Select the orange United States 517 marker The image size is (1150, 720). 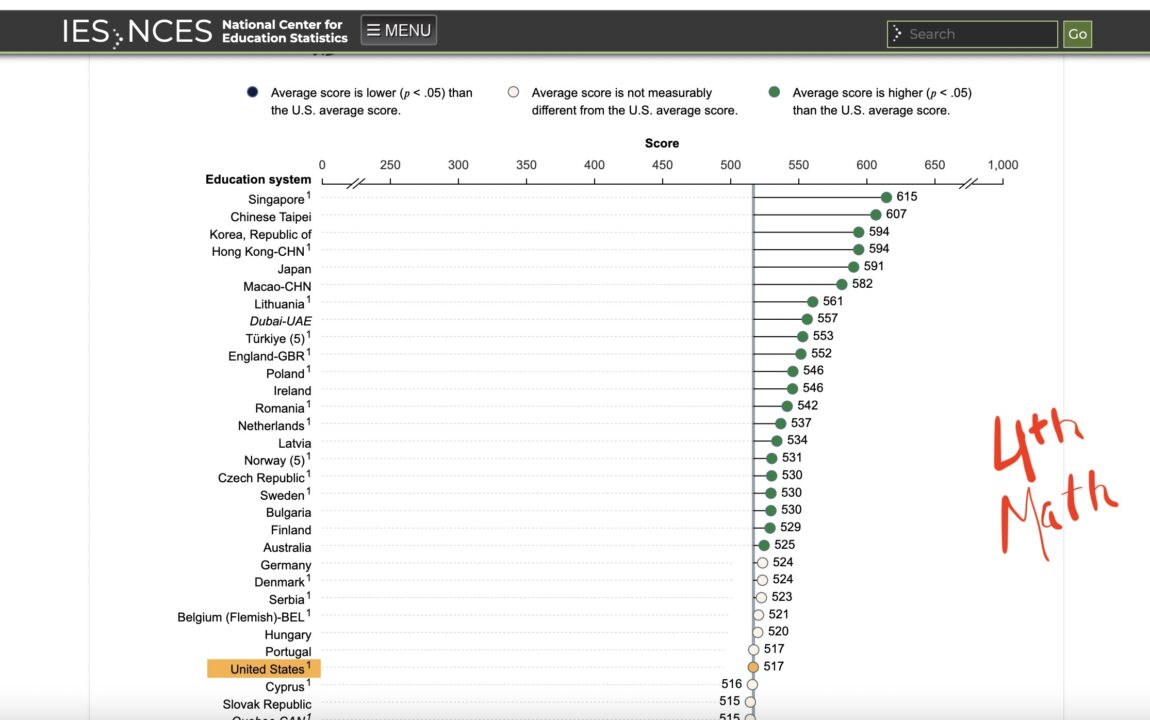click(753, 666)
